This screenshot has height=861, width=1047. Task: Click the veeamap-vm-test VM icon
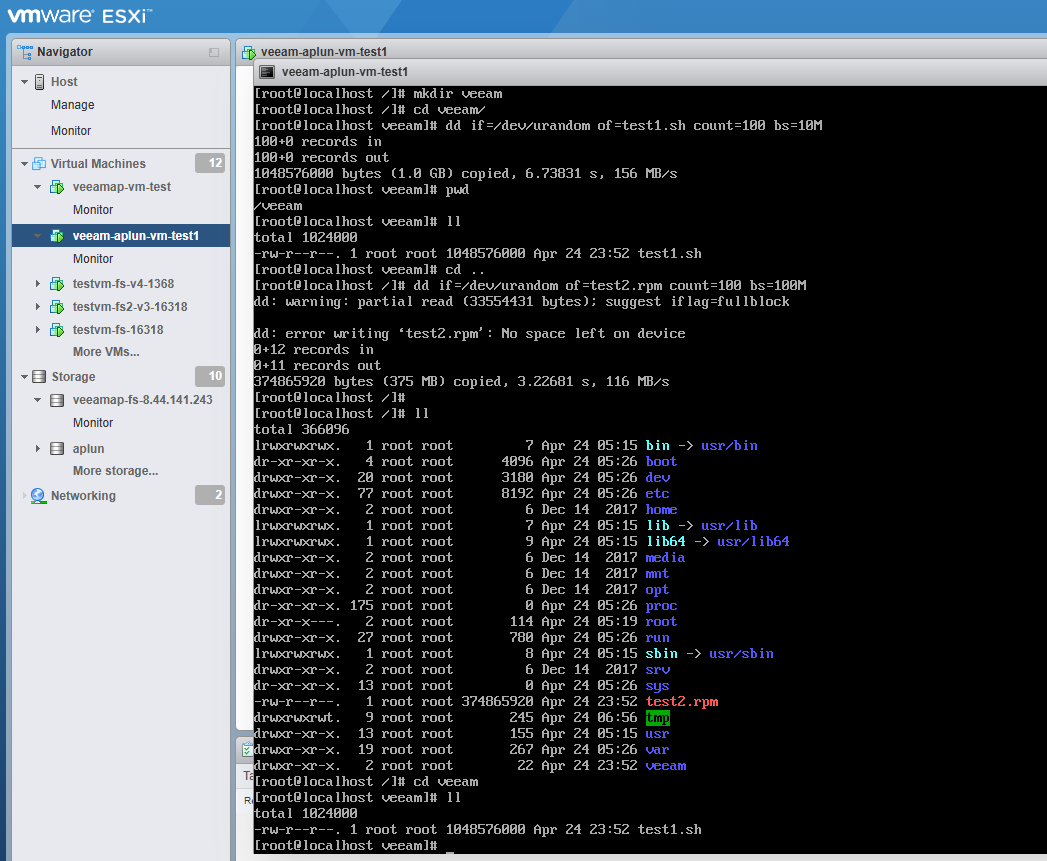pyautogui.click(x=57, y=187)
